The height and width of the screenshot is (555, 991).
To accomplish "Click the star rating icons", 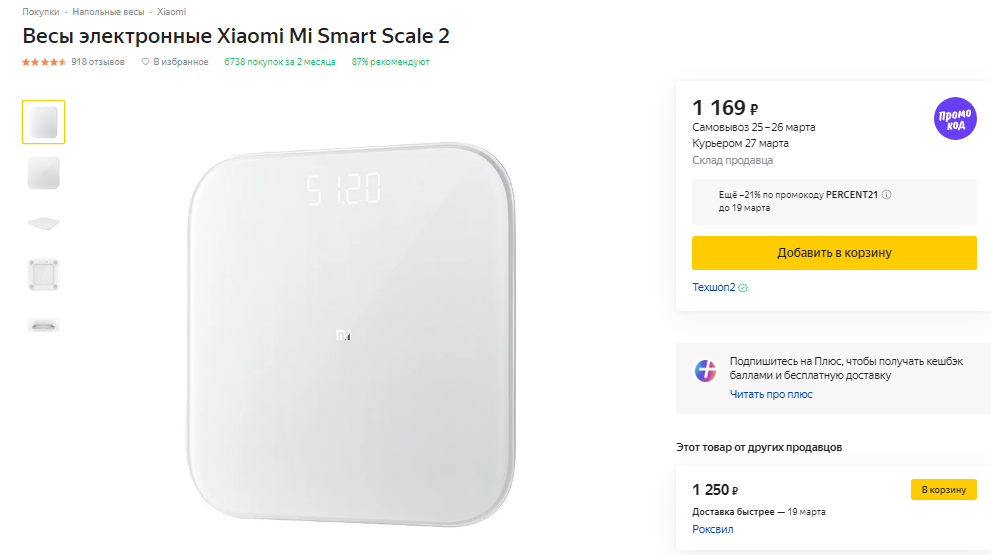I will click(x=44, y=62).
